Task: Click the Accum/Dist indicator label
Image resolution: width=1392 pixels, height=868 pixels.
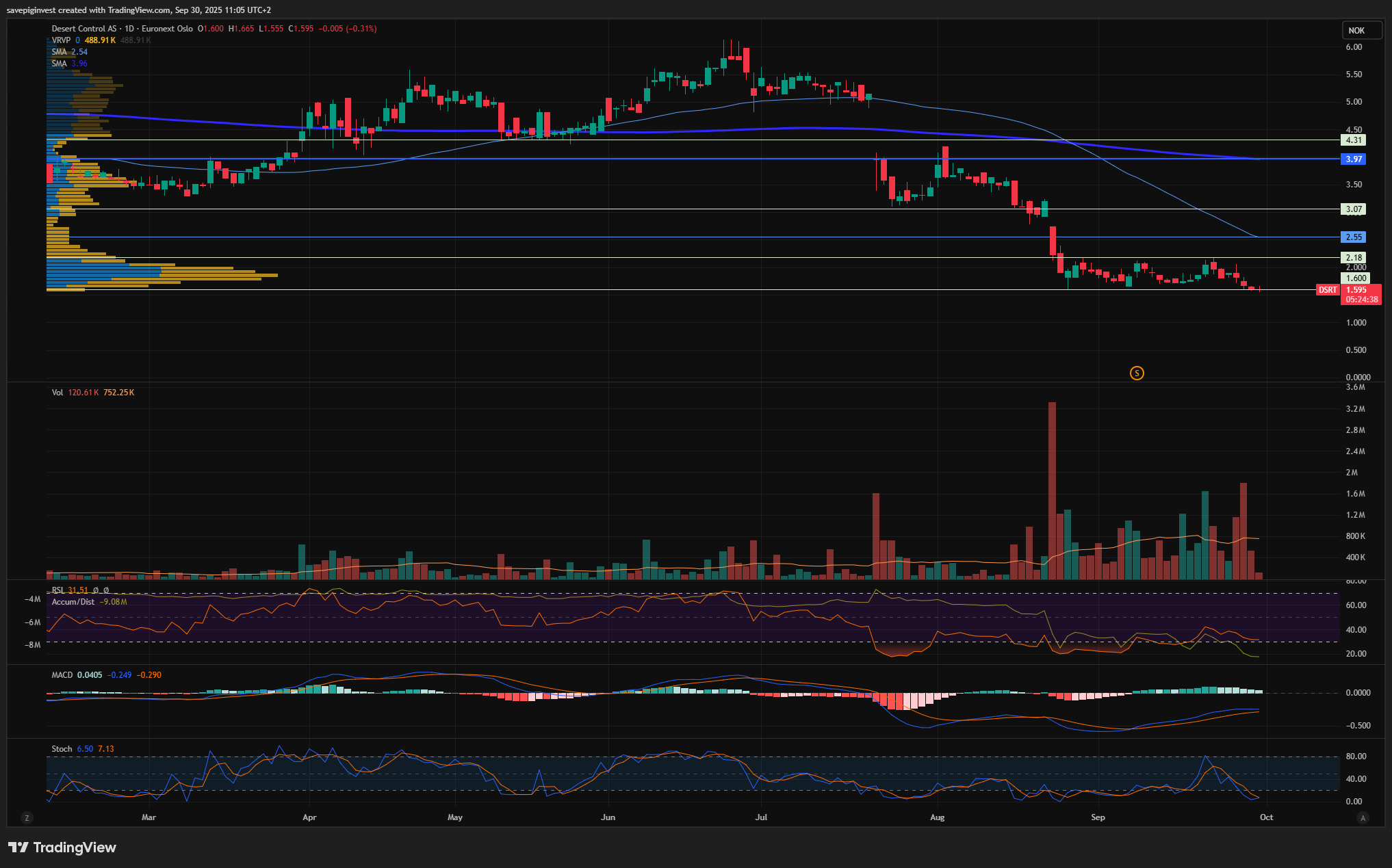Action: (73, 602)
